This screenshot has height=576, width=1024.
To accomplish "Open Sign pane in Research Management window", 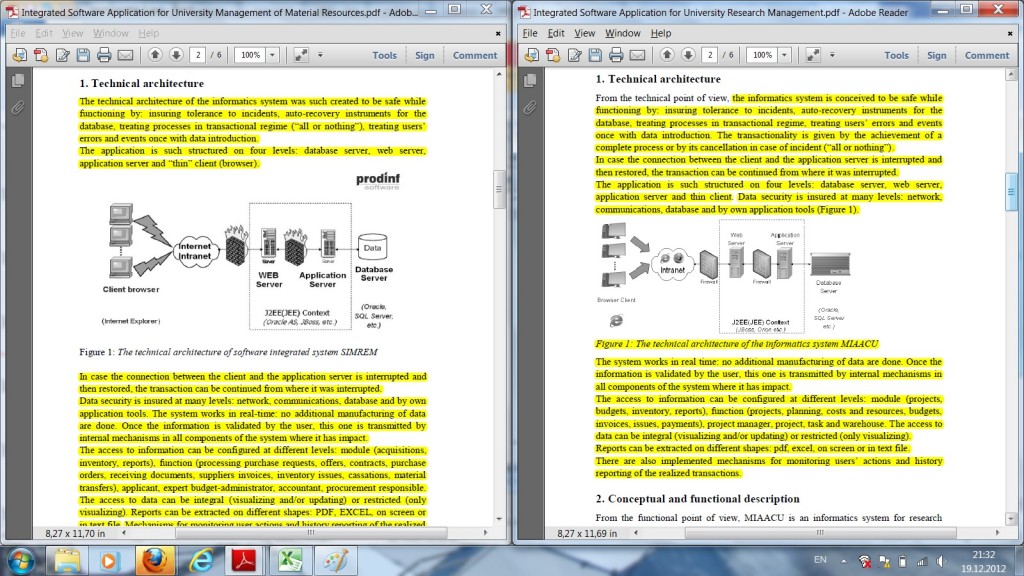I will (936, 56).
